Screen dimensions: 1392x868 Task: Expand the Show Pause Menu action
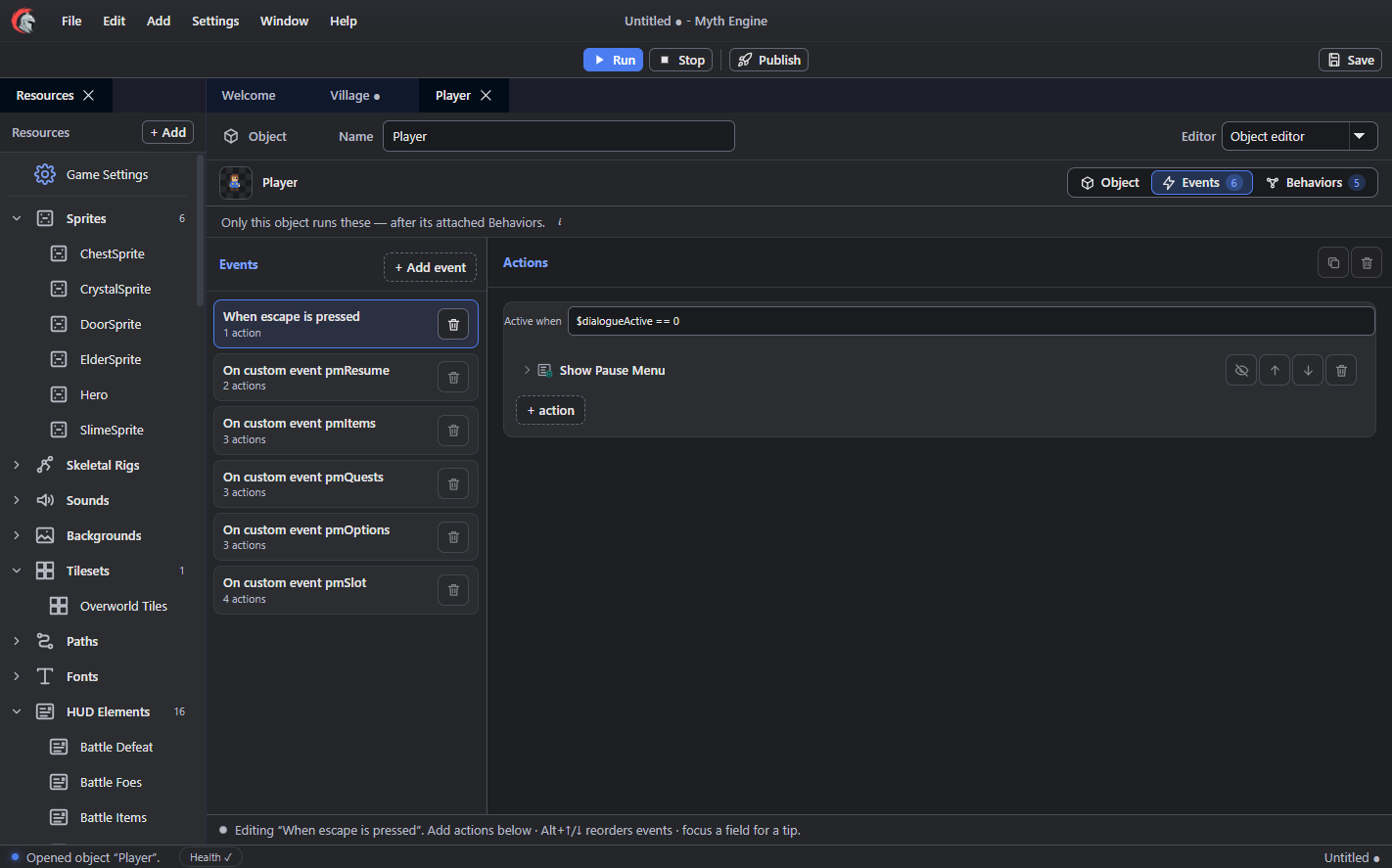(x=527, y=370)
